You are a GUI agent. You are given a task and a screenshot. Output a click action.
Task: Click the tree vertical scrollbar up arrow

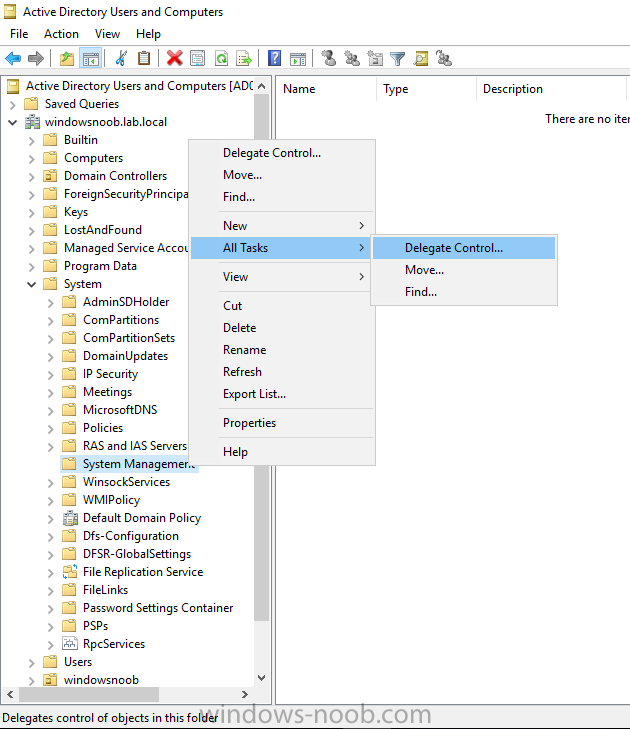pyautogui.click(x=261, y=86)
